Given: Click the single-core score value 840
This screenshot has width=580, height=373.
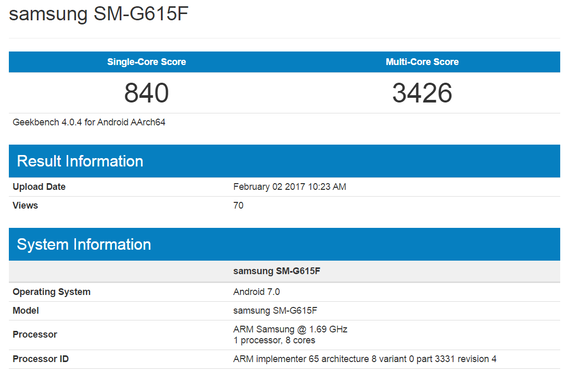Looking at the screenshot, I should [x=146, y=93].
